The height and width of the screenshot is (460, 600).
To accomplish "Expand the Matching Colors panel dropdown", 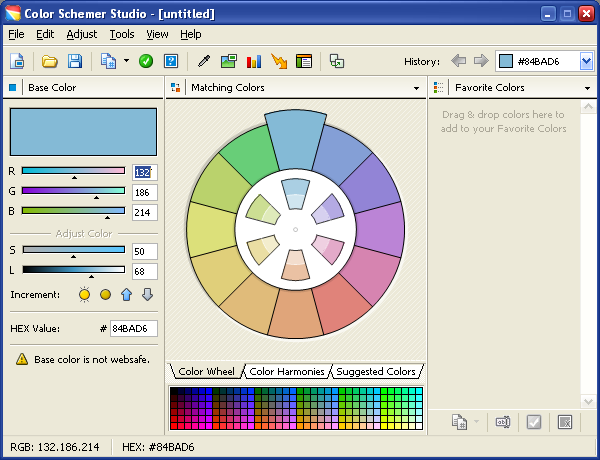I will (x=416, y=88).
